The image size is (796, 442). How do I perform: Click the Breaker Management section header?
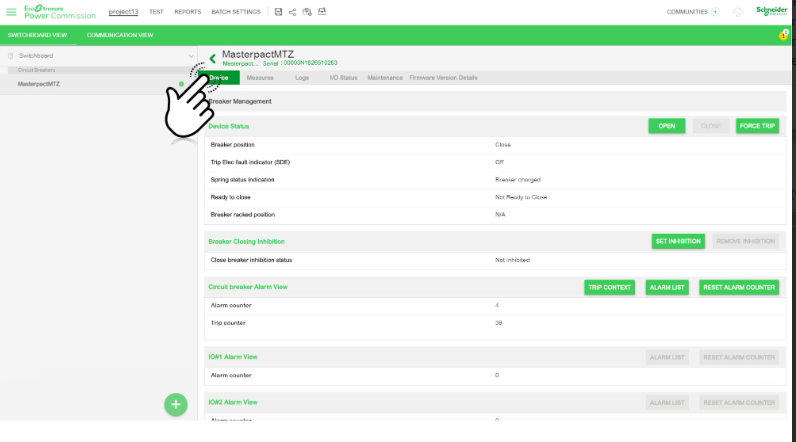click(495, 101)
